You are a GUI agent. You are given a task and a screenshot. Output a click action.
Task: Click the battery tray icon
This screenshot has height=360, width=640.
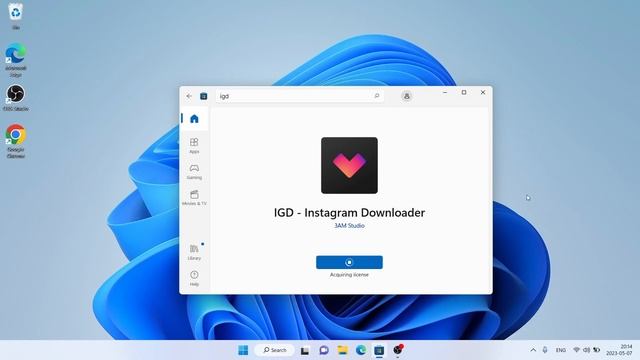click(x=597, y=350)
